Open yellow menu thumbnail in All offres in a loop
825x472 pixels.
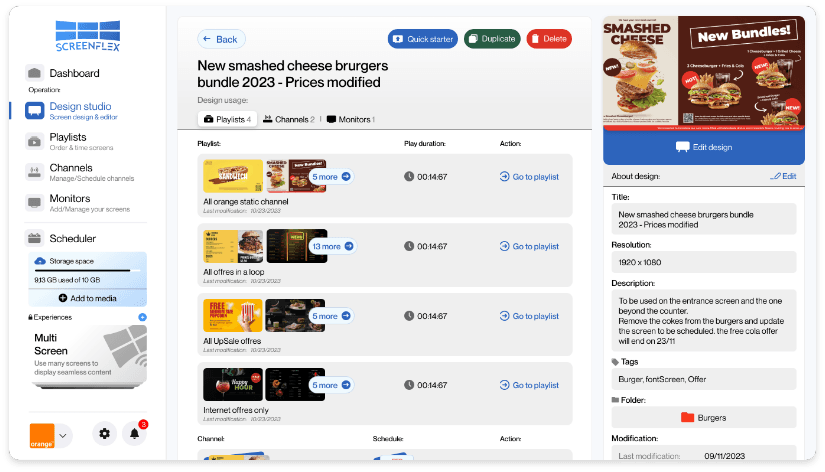tap(233, 246)
